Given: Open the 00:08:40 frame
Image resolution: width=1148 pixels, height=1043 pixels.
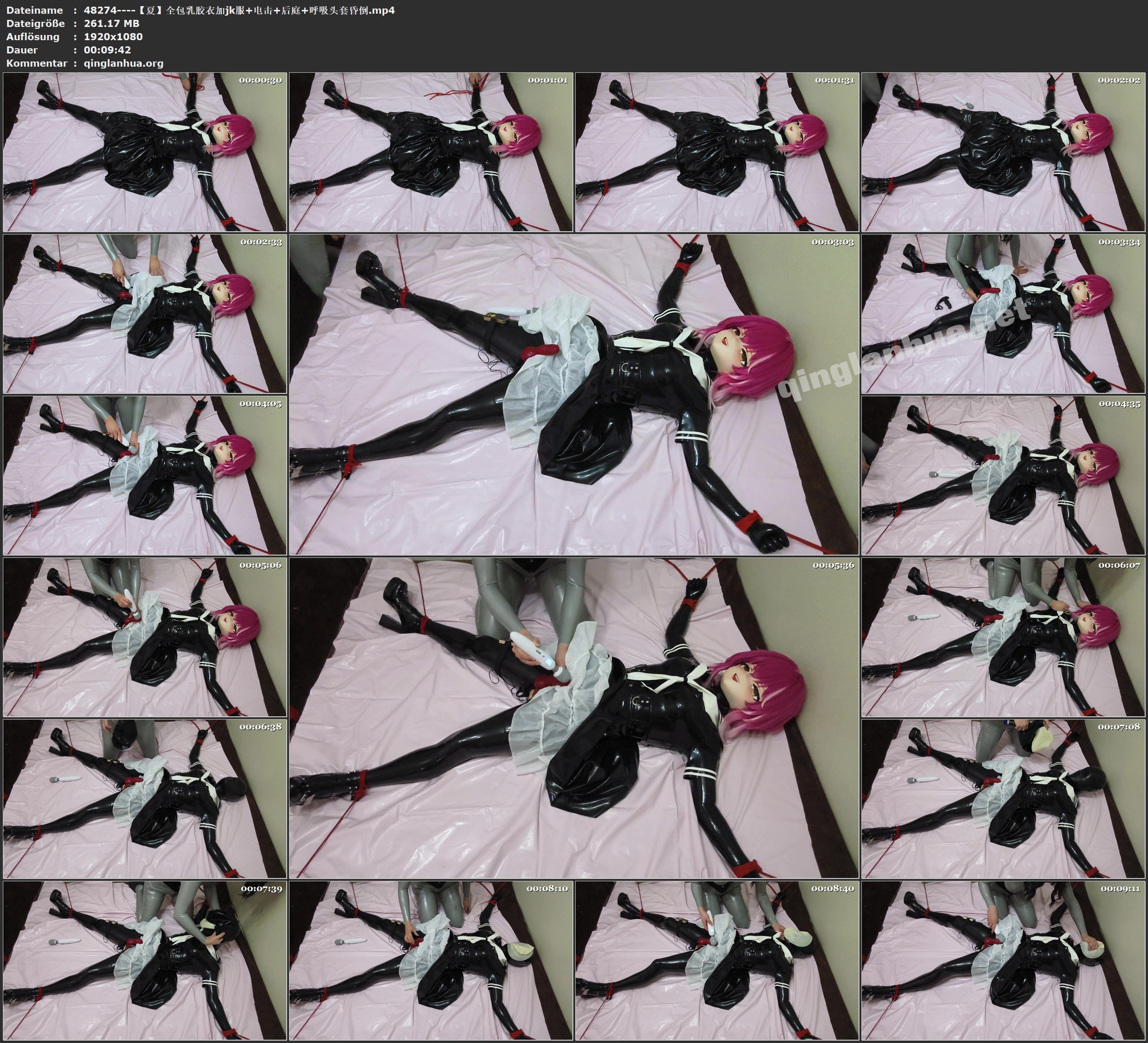Looking at the screenshot, I should [717, 960].
